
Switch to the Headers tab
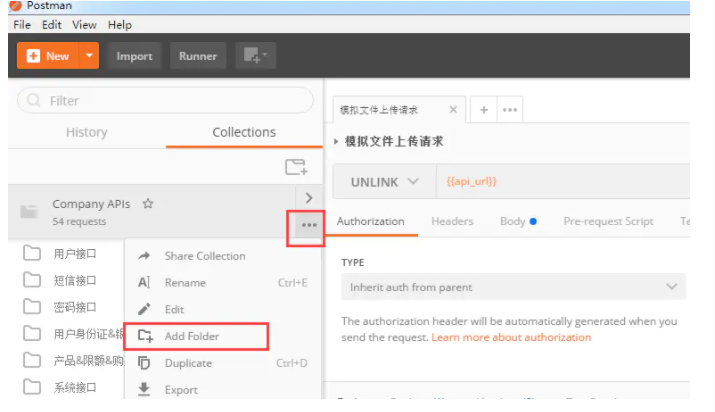[x=452, y=221]
